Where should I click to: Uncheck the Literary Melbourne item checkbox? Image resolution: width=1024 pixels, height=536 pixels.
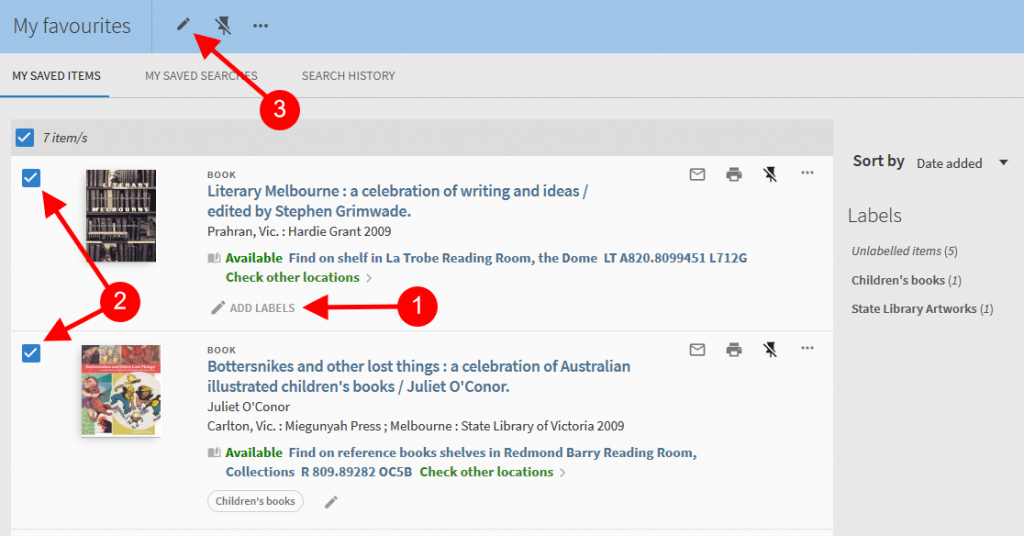coord(31,178)
